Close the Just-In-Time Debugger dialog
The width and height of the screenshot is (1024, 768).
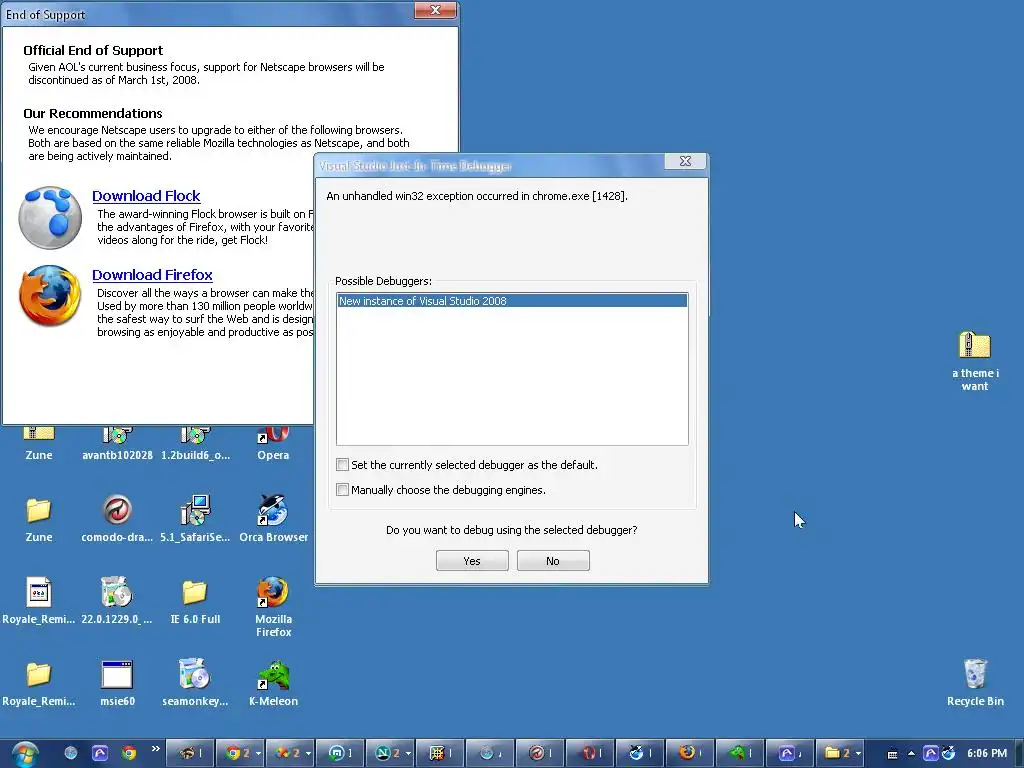pos(685,161)
